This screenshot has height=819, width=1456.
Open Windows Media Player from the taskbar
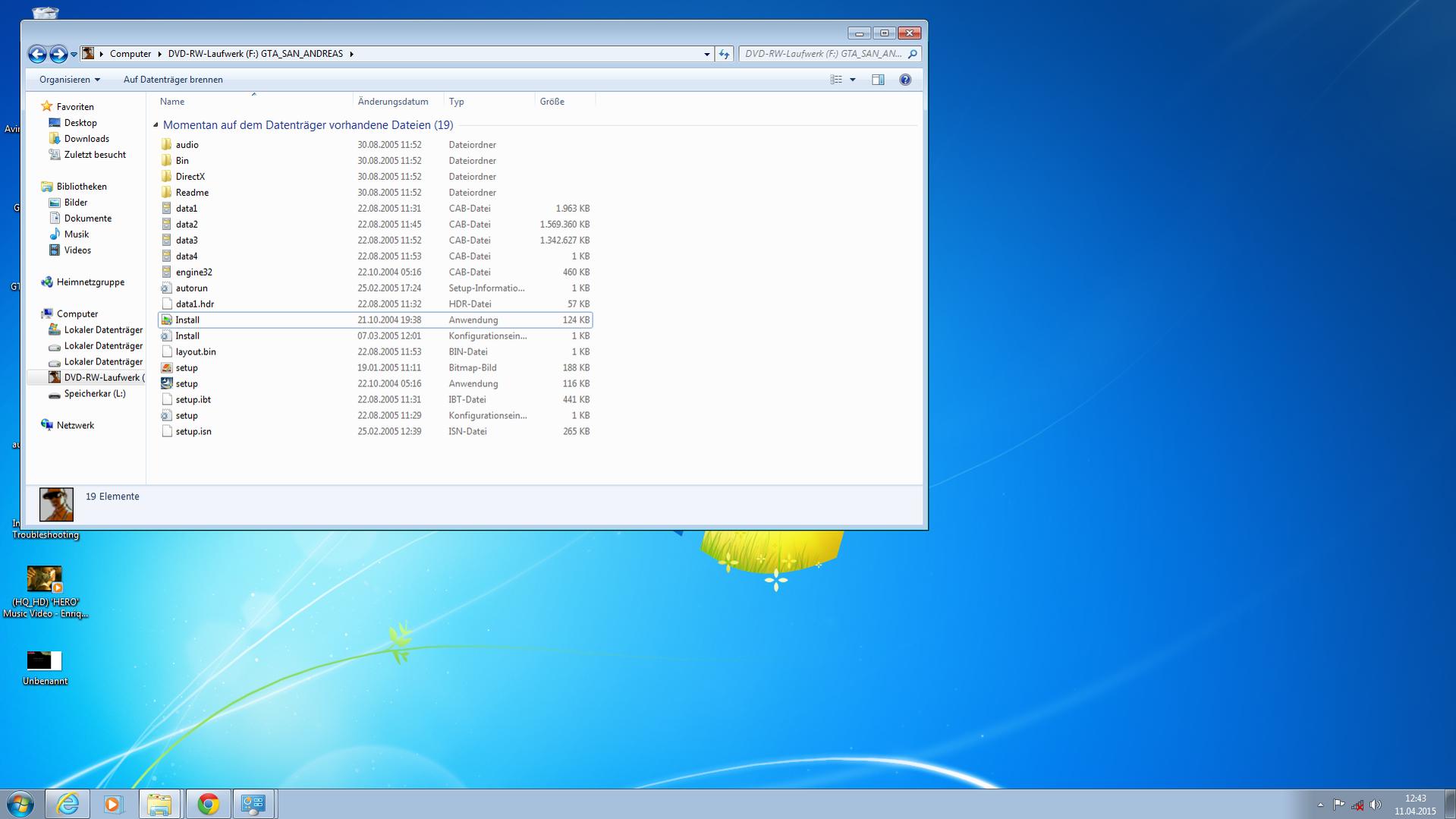113,804
